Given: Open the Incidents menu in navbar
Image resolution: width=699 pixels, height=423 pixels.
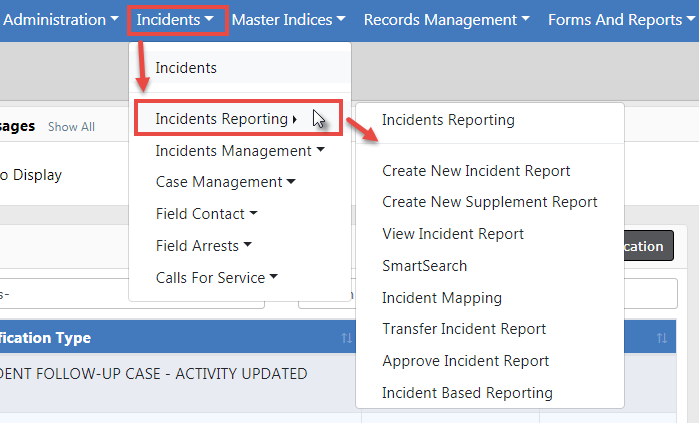Looking at the screenshot, I should pos(175,19).
